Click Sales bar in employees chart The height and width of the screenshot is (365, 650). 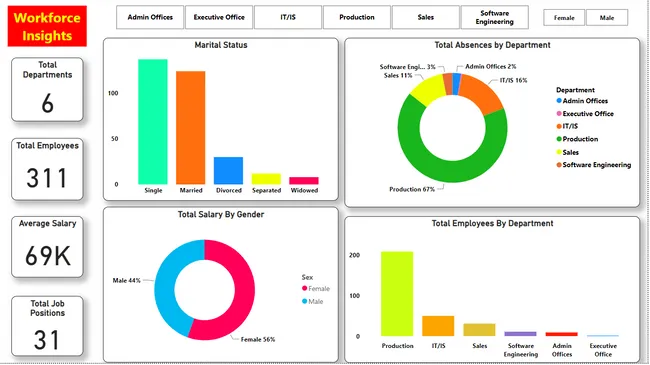479,330
